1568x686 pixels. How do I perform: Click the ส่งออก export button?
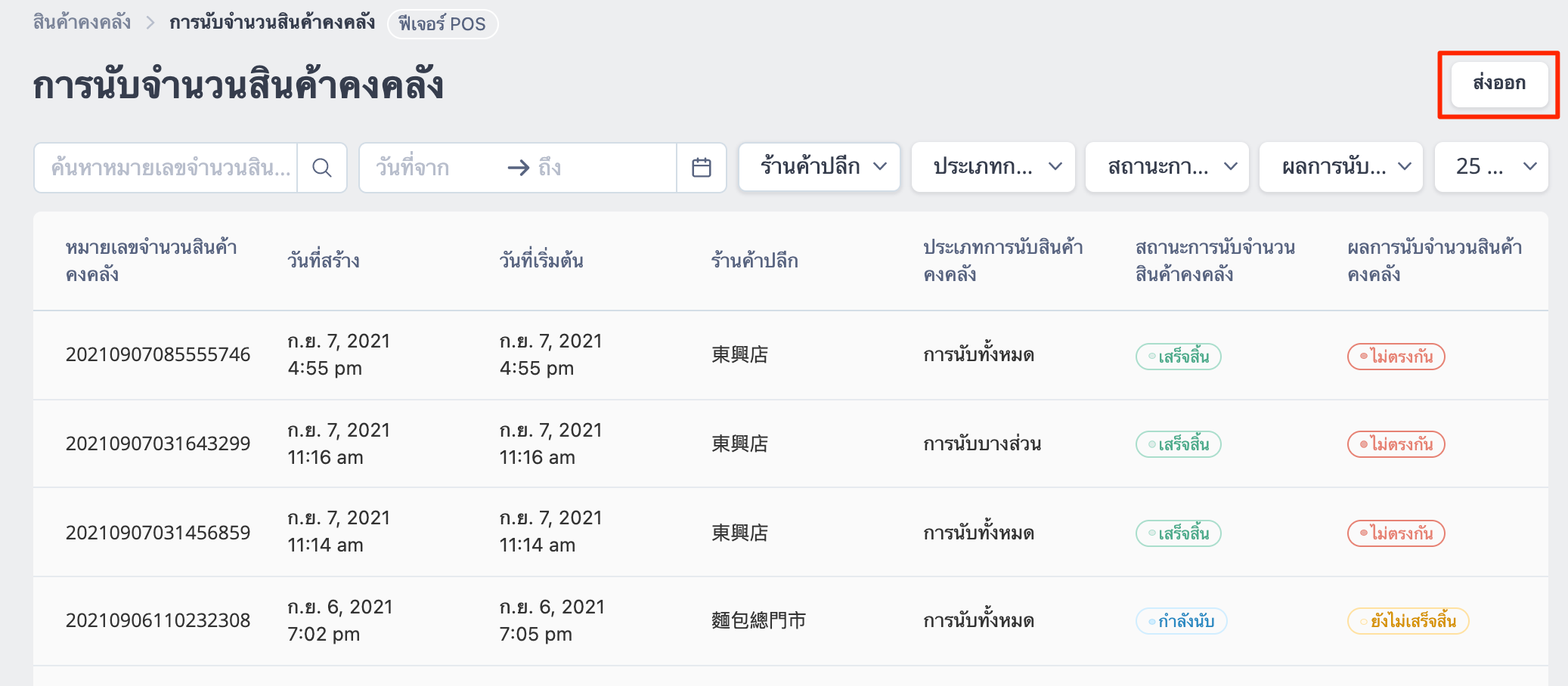[1499, 83]
